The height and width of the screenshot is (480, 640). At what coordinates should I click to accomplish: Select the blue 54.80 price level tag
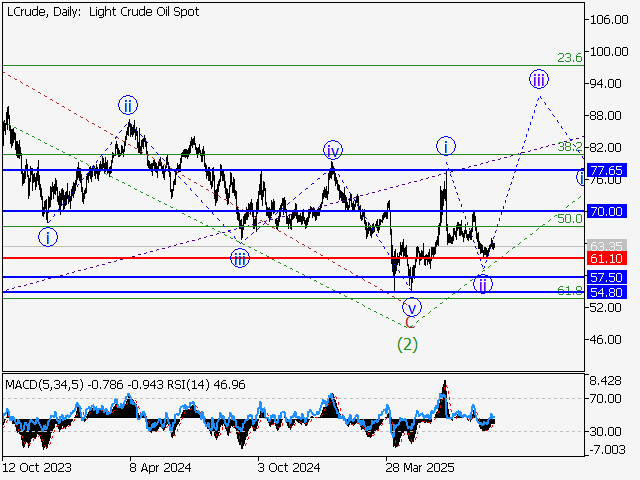(x=607, y=293)
